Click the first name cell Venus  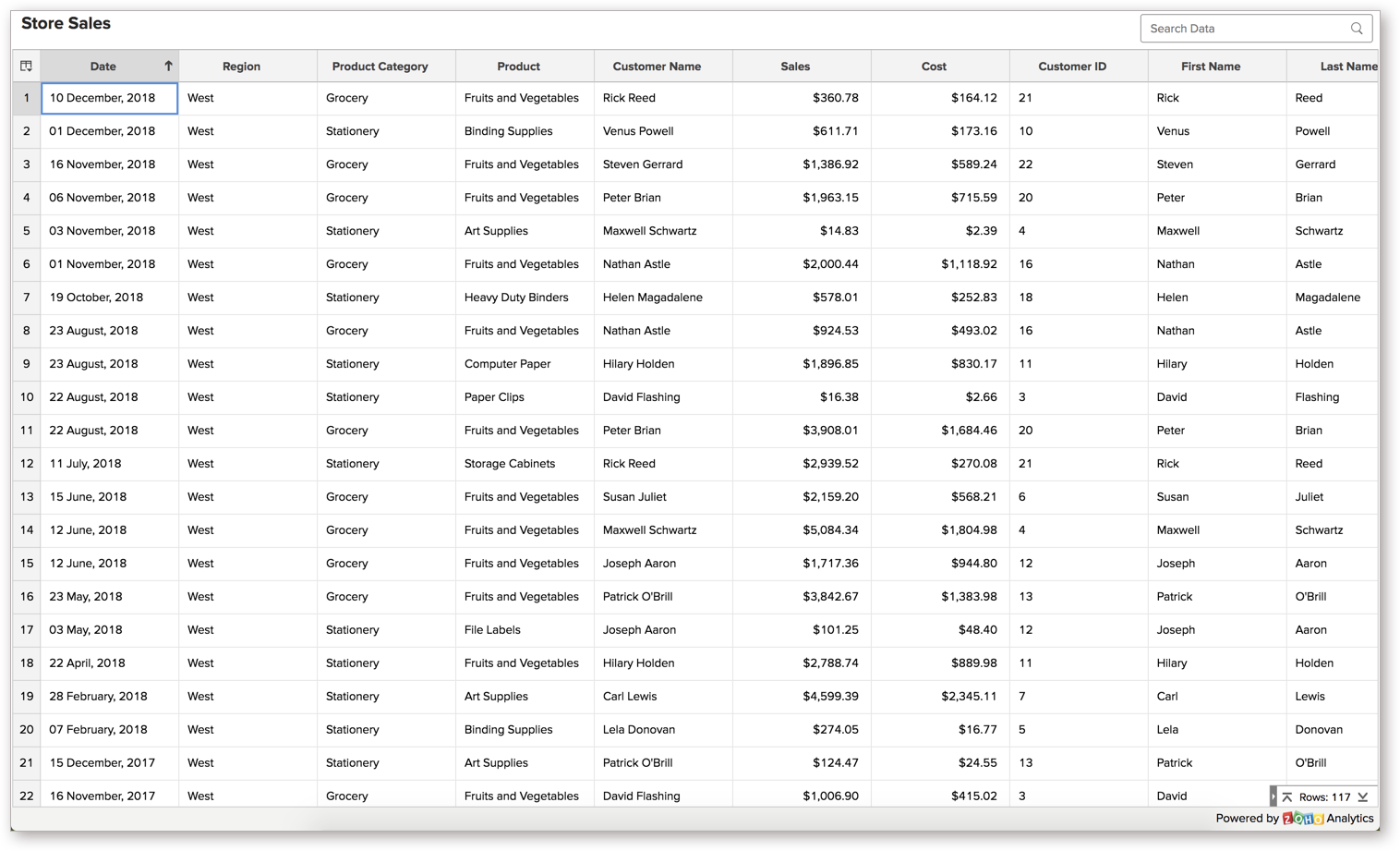1217,131
